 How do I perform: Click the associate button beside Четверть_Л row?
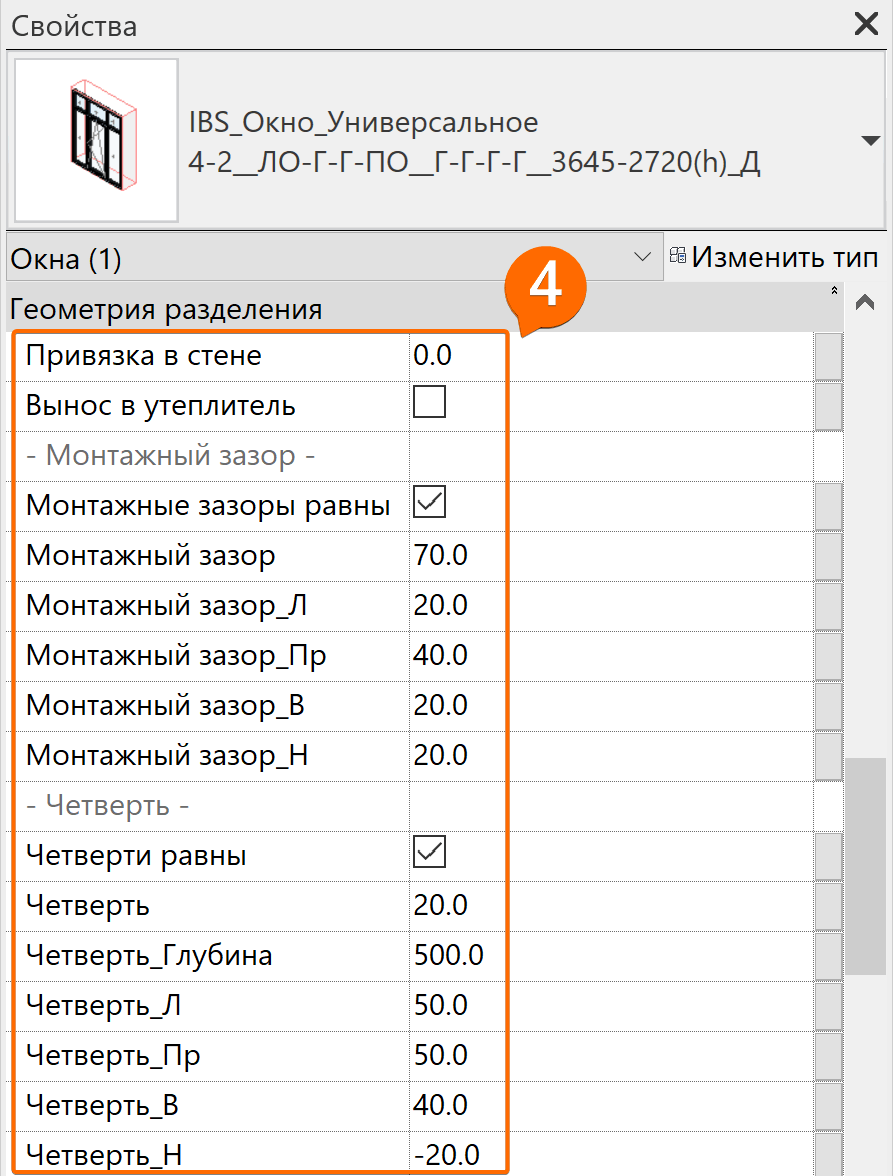[x=829, y=1006]
